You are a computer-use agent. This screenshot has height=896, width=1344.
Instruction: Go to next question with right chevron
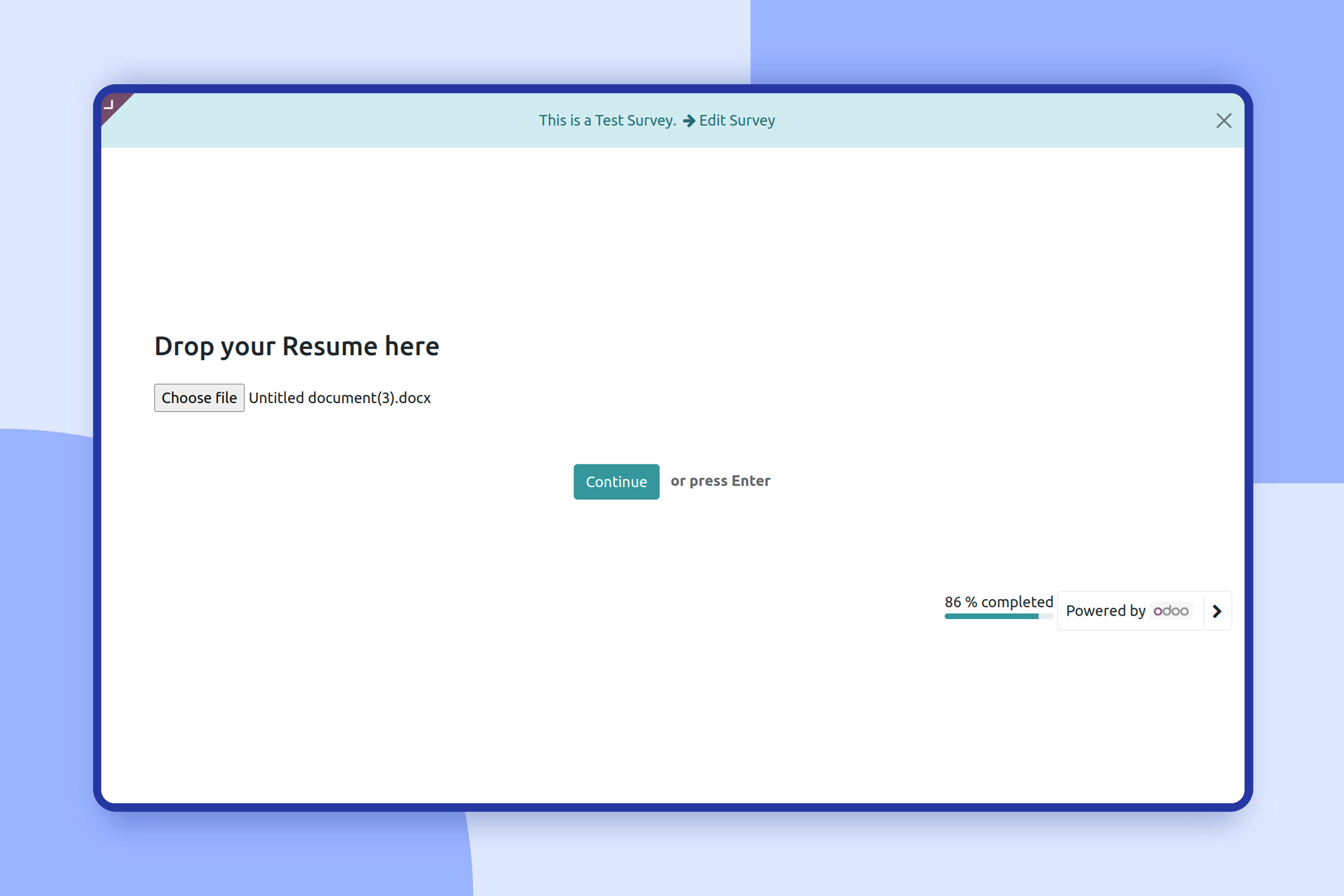1217,611
